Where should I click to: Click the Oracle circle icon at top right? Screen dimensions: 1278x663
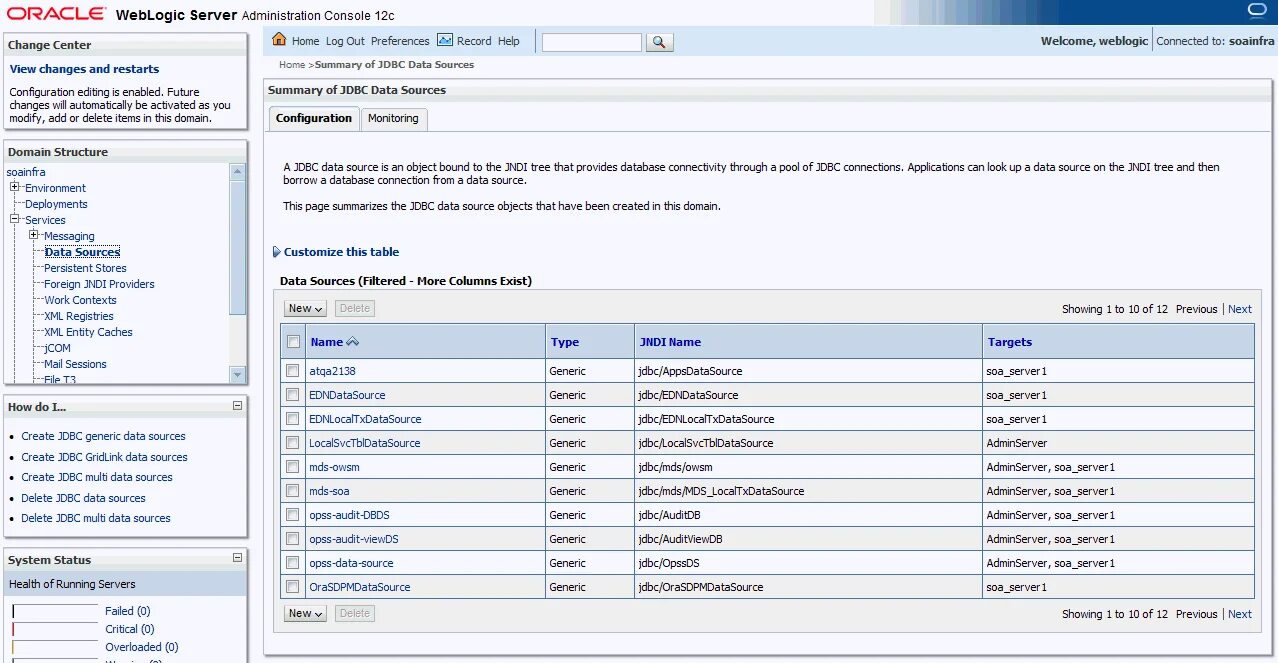1257,11
